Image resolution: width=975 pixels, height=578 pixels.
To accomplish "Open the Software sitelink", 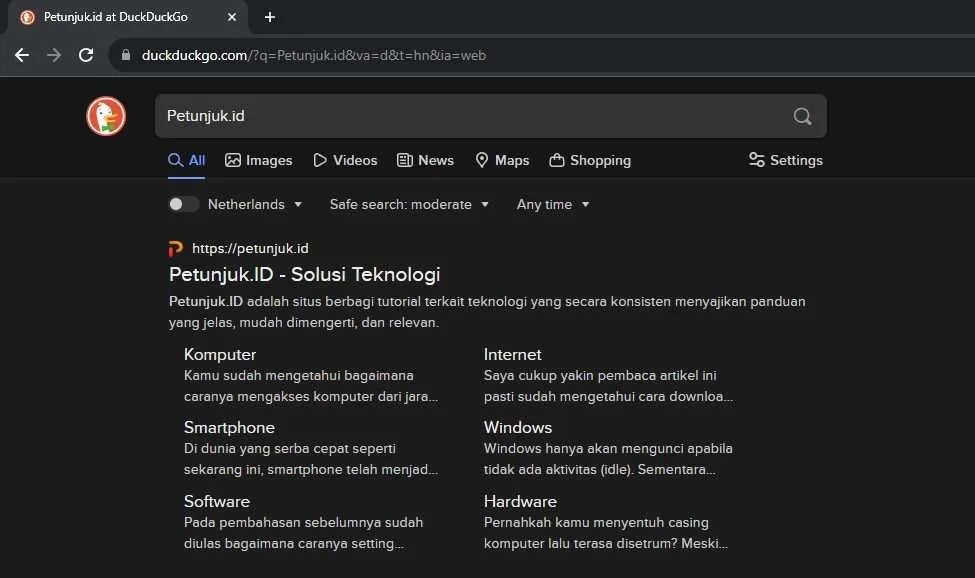I will [x=217, y=502].
